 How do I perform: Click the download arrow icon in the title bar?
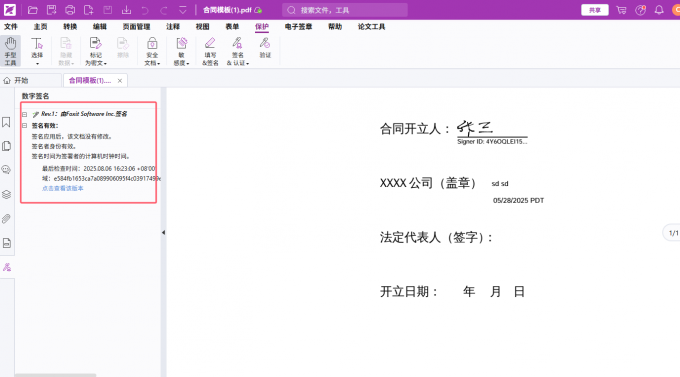coord(126,10)
